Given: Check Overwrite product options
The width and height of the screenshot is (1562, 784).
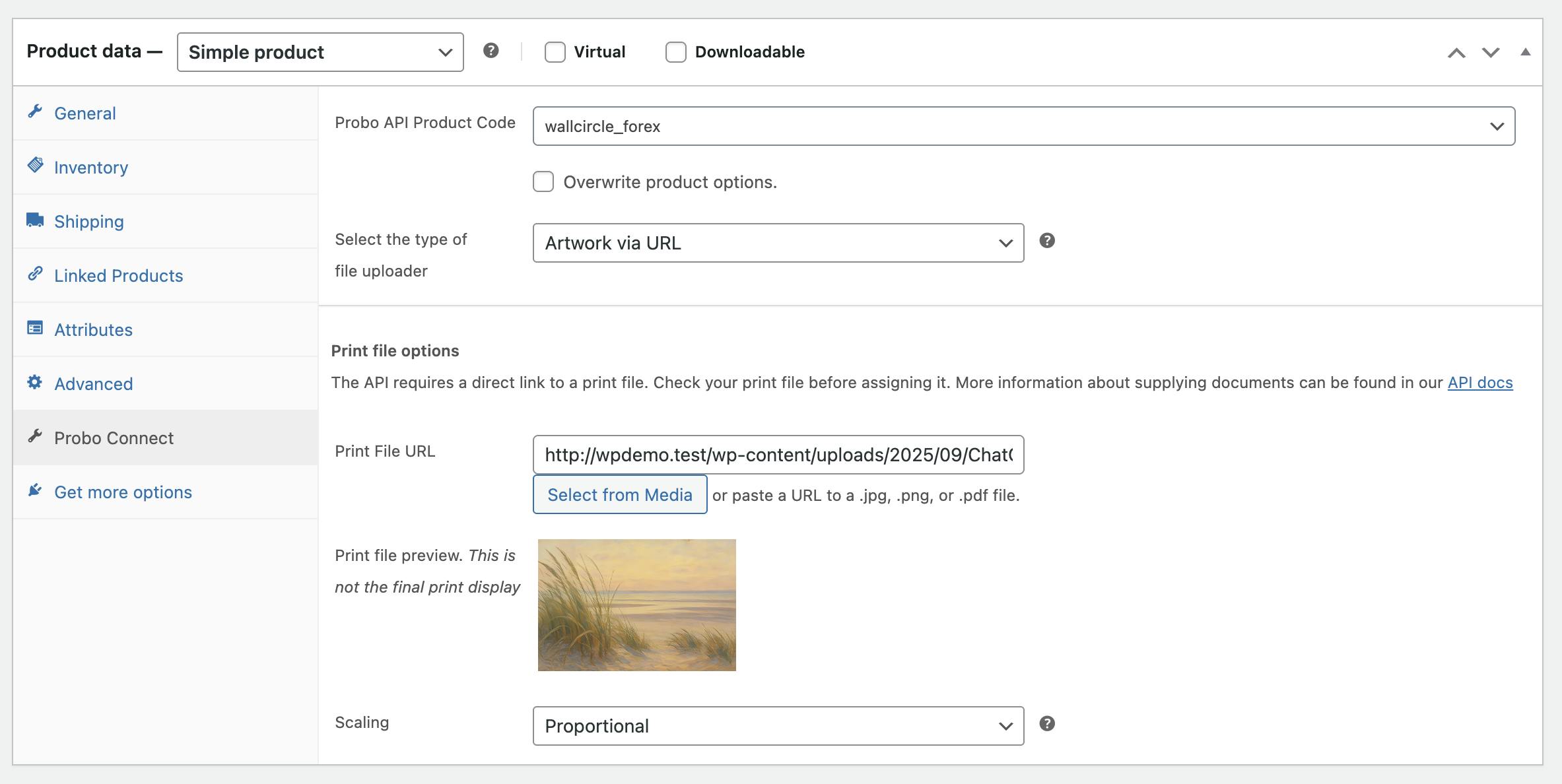Looking at the screenshot, I should pyautogui.click(x=543, y=181).
